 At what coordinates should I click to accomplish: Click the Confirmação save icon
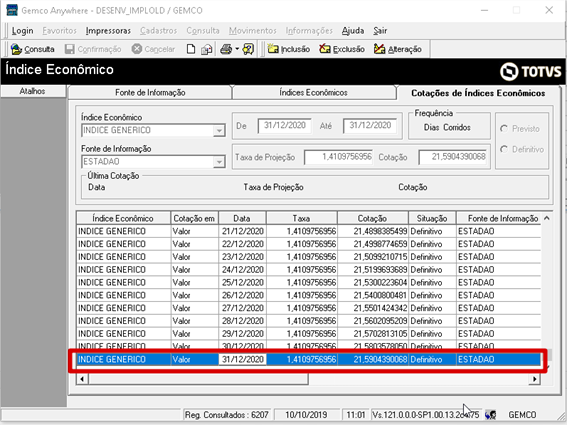[x=69, y=49]
